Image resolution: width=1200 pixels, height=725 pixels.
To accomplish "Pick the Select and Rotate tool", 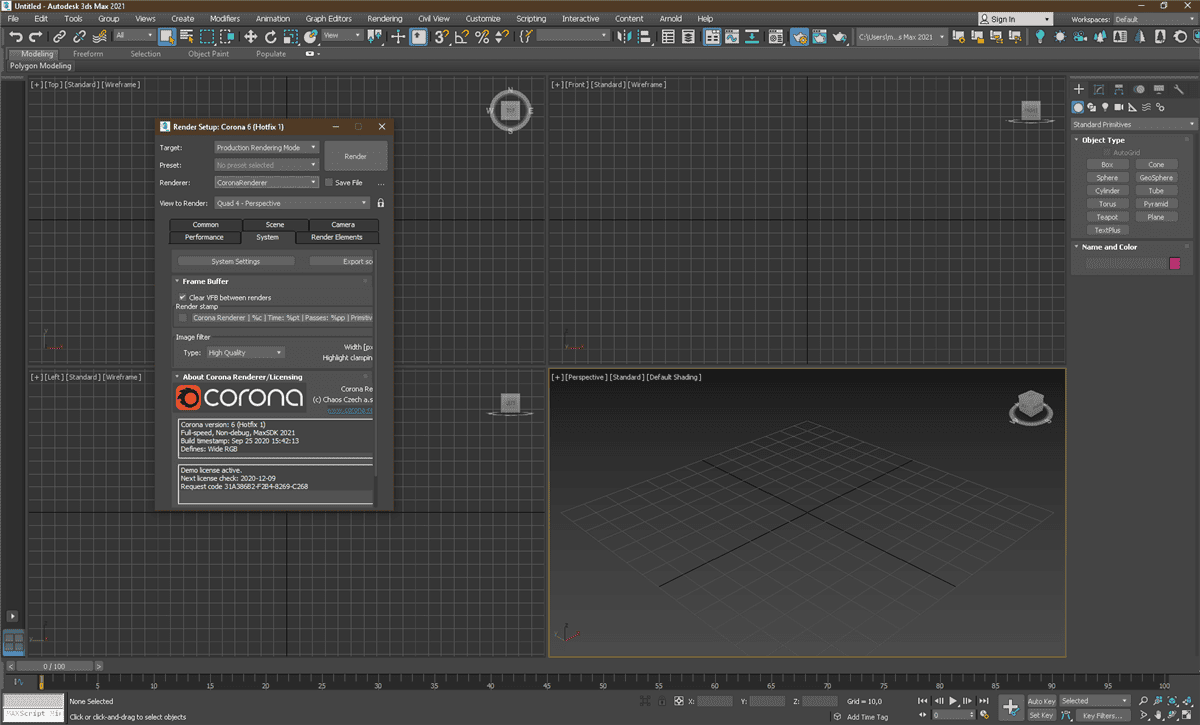I will coord(270,36).
